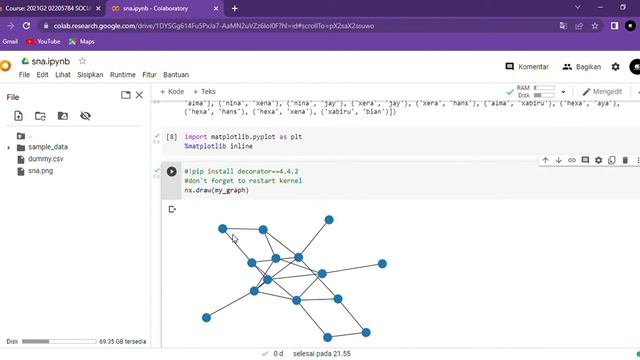The image size is (640, 360).
Task: Add a Teks cell
Action: 204,91
